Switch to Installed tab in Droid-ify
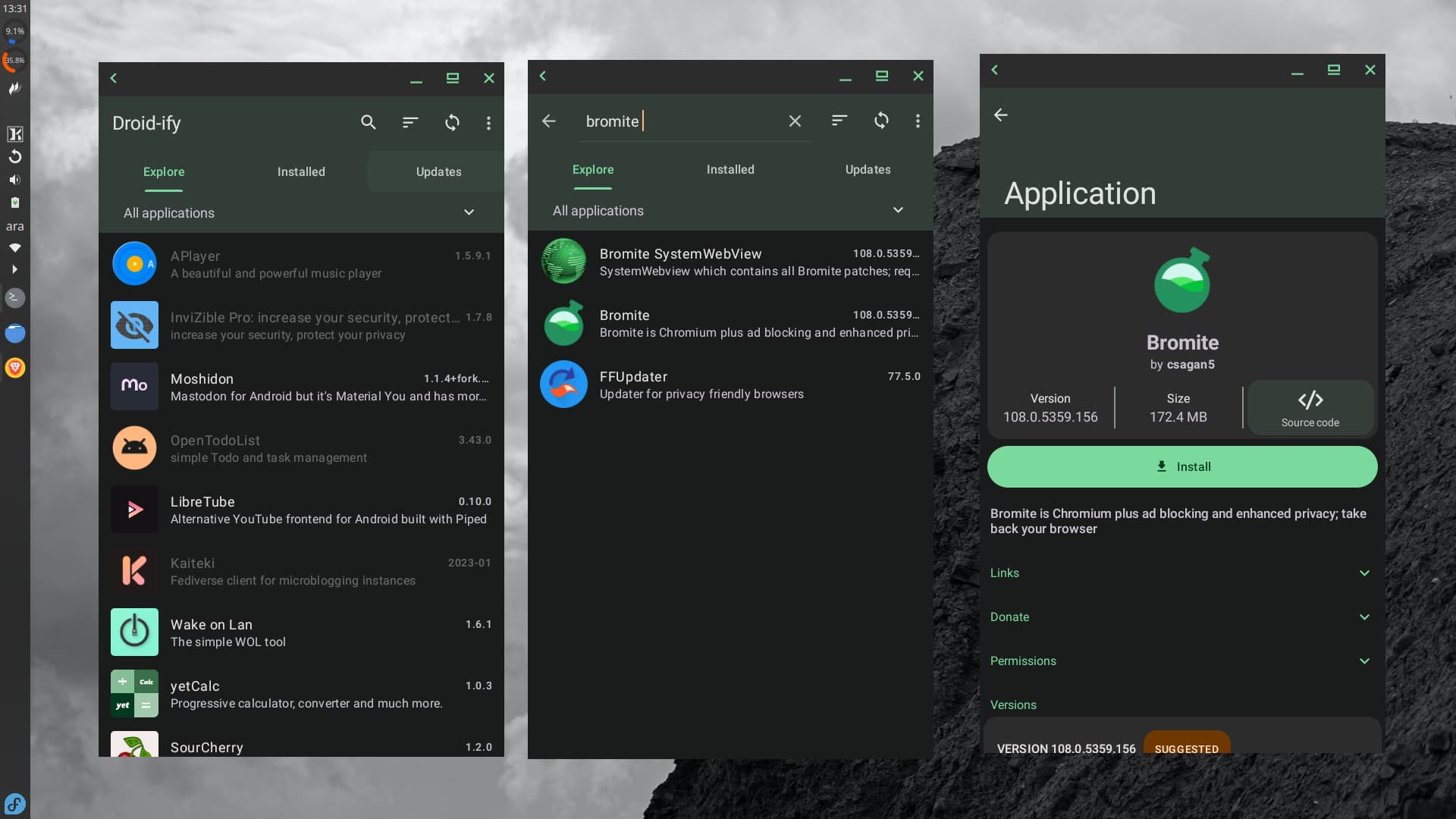The height and width of the screenshot is (819, 1456). tap(301, 172)
